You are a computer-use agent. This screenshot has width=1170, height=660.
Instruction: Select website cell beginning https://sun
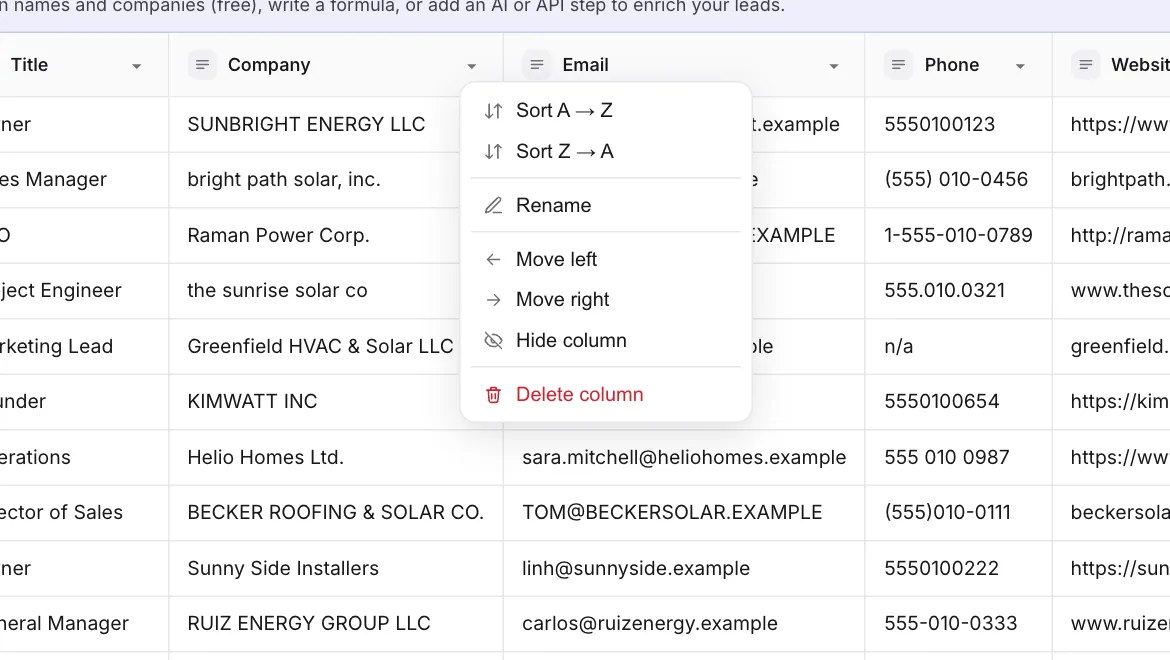pos(1112,568)
